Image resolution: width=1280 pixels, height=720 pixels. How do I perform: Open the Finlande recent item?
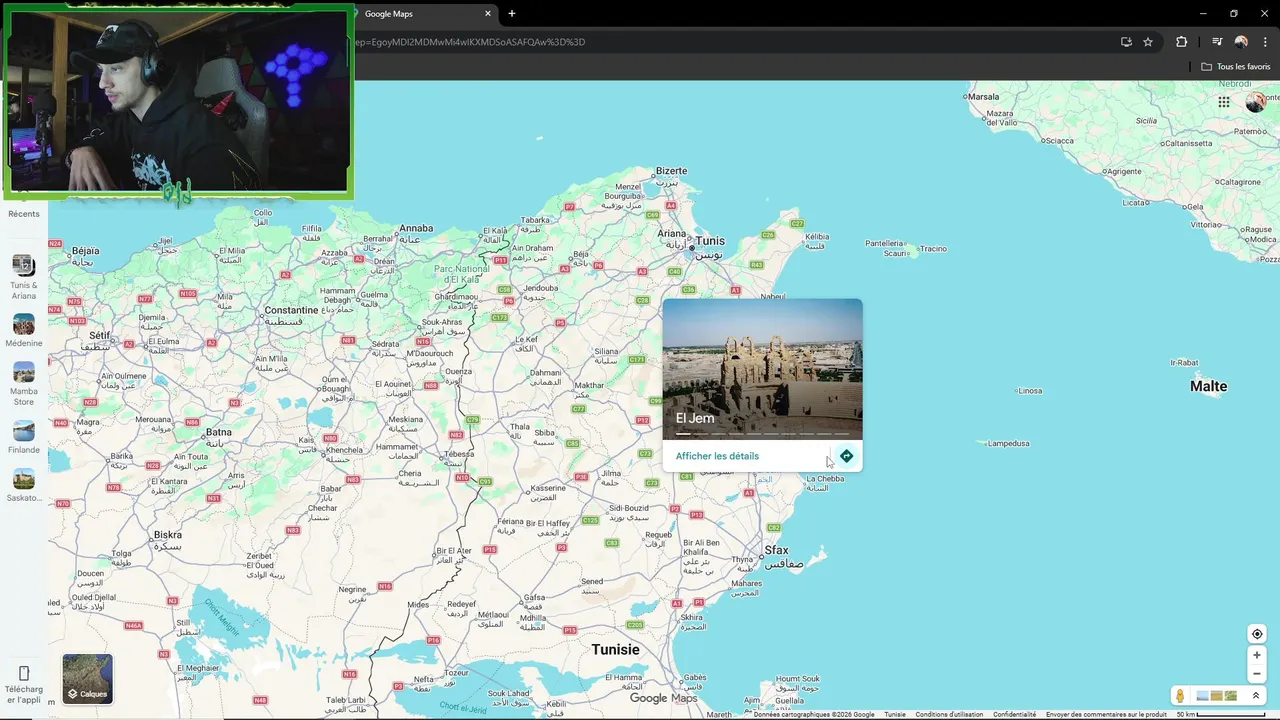pyautogui.click(x=24, y=438)
